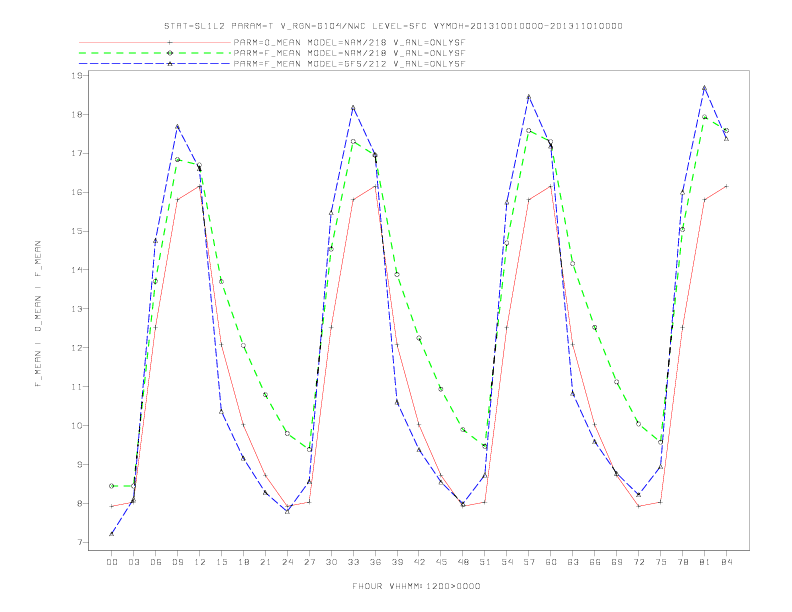This screenshot has width=792, height=612.
Task: Click the x-axis tick label 09
Action: pyautogui.click(x=177, y=562)
